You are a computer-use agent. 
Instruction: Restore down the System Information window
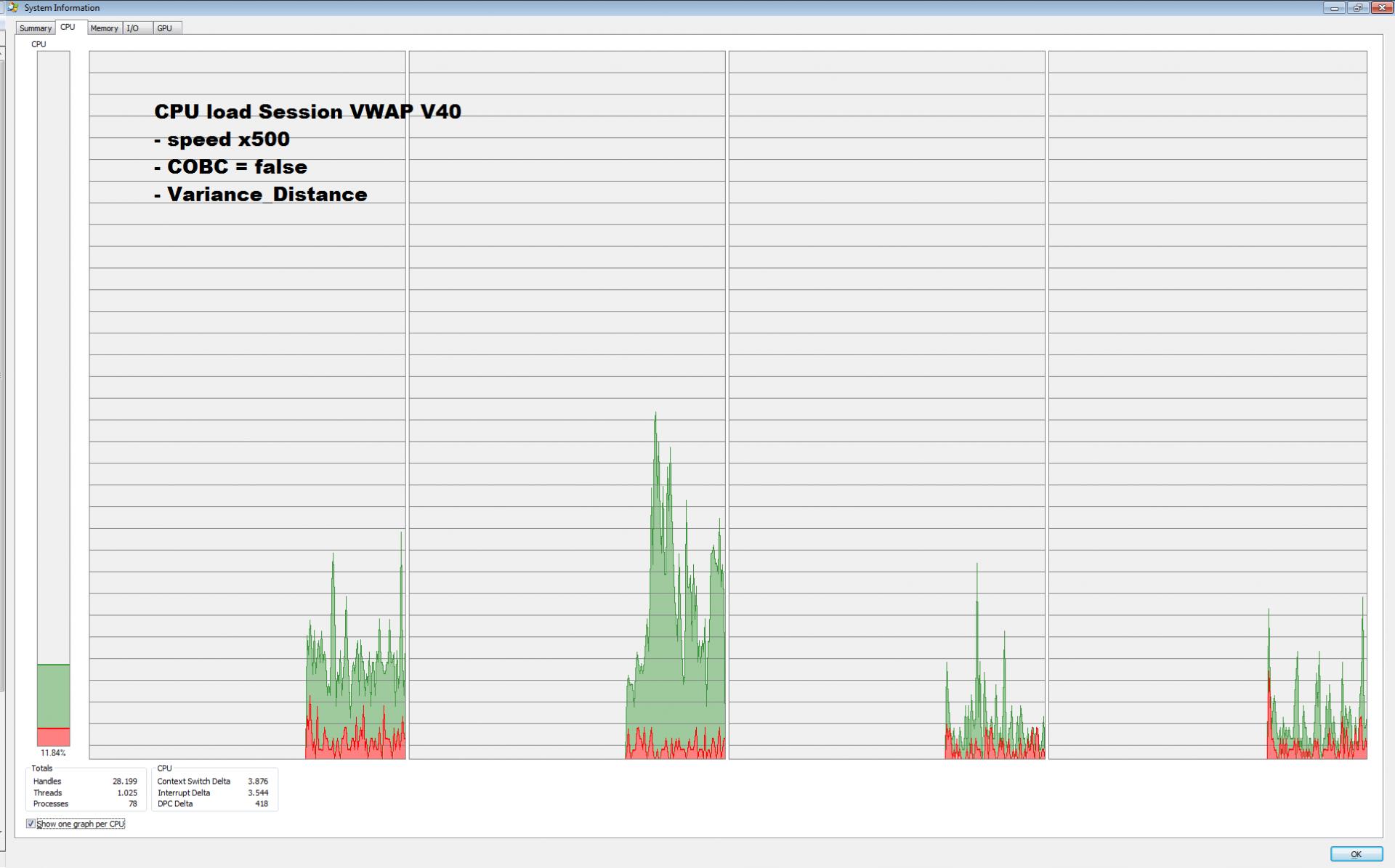(1357, 8)
